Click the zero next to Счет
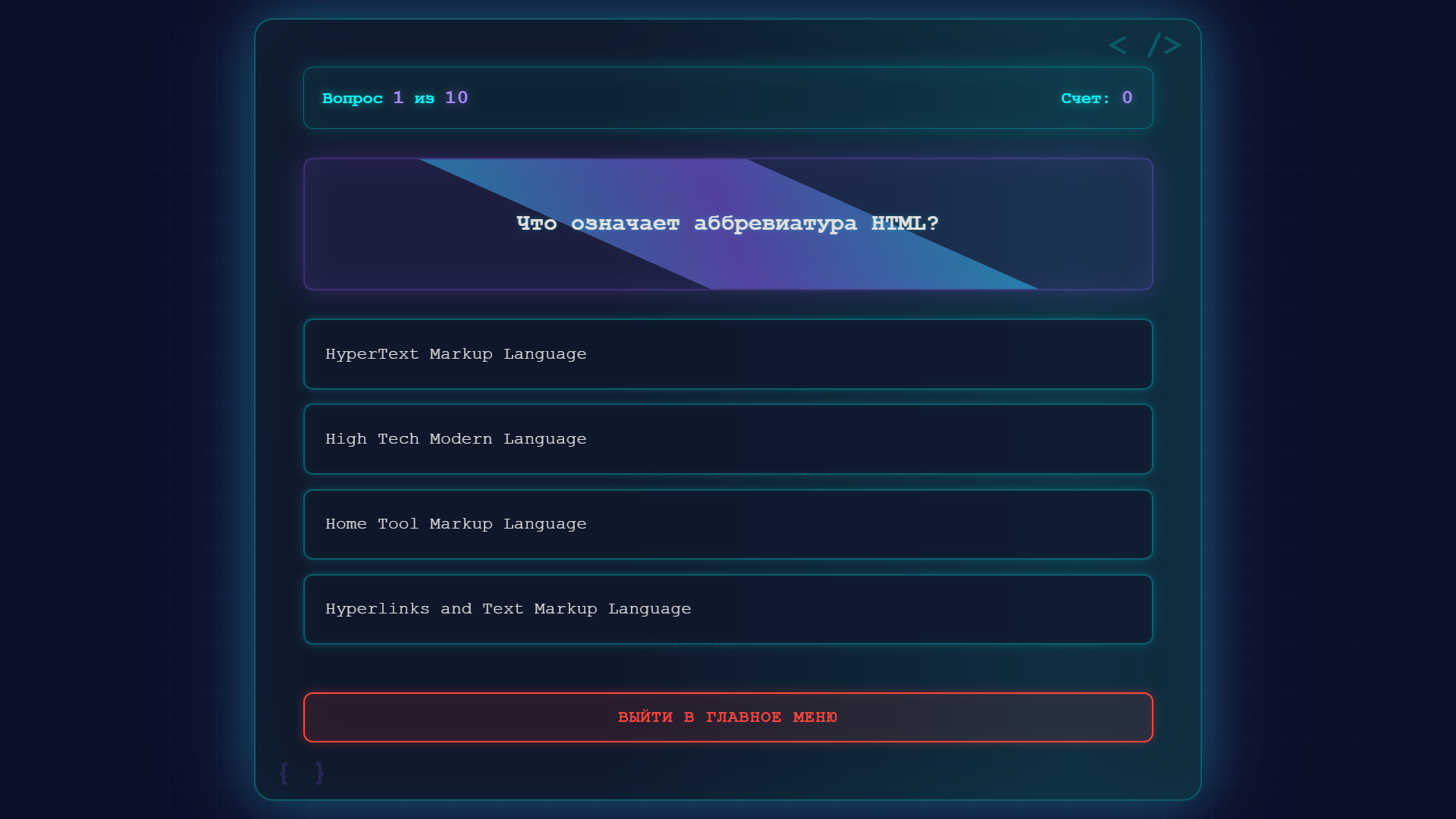This screenshot has width=1456, height=819. 1128,97
